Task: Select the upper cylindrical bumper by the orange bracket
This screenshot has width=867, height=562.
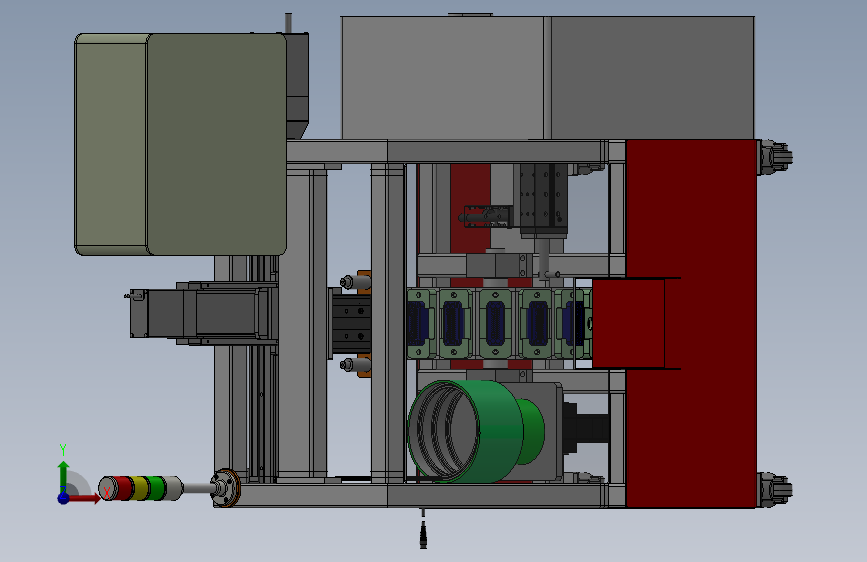Action: (x=354, y=283)
